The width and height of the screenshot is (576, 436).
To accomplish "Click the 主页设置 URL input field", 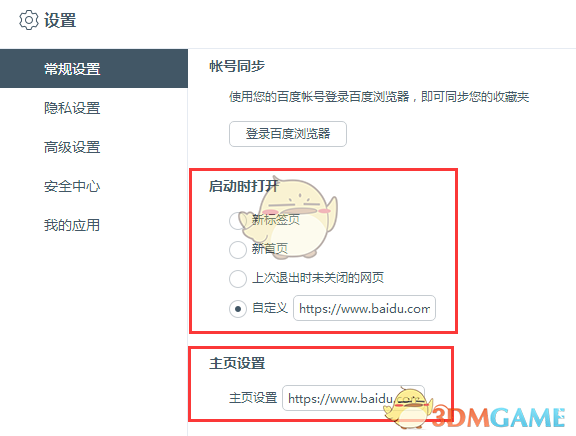I will pos(353,398).
